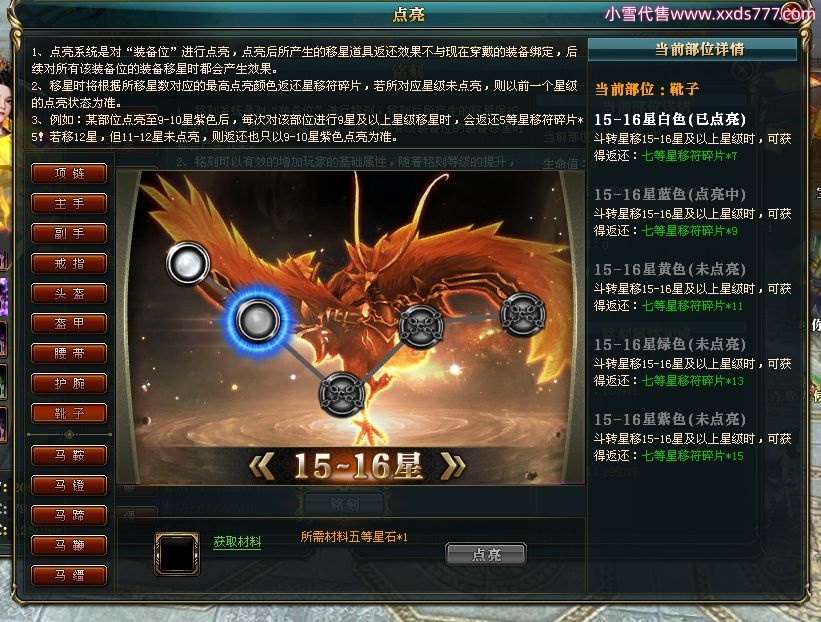This screenshot has height=622, width=821.
Task: Switch to the 马鞍 mount slot
Action: click(x=69, y=455)
